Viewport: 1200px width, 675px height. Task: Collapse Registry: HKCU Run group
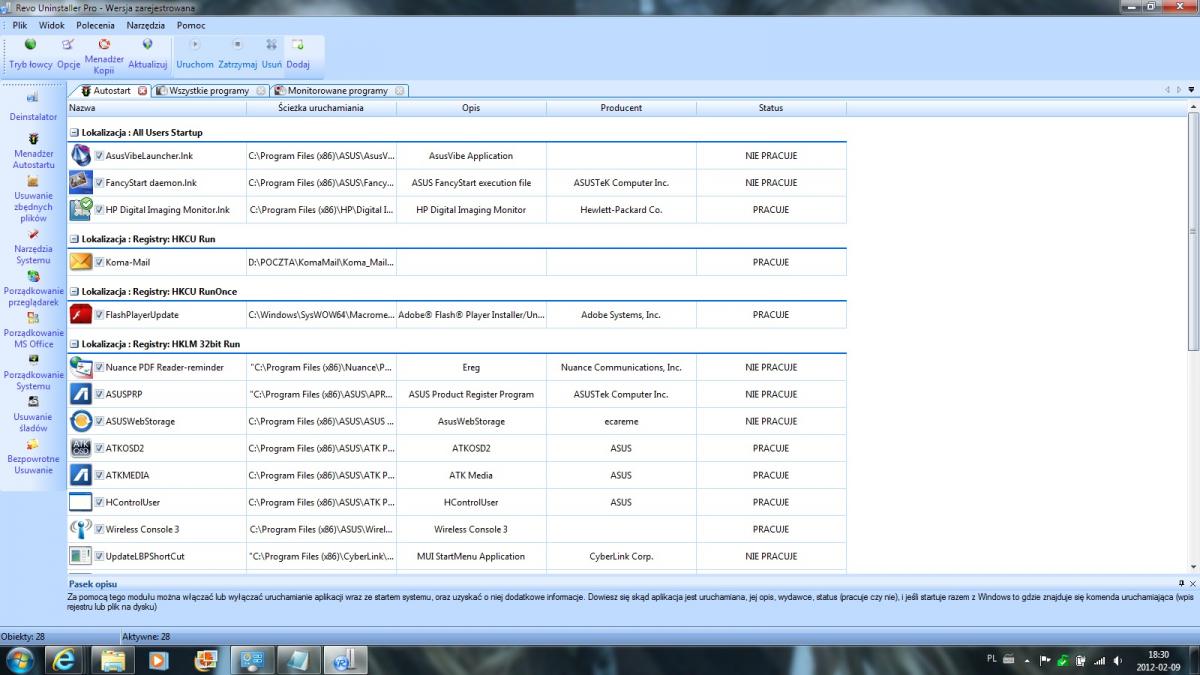point(75,239)
